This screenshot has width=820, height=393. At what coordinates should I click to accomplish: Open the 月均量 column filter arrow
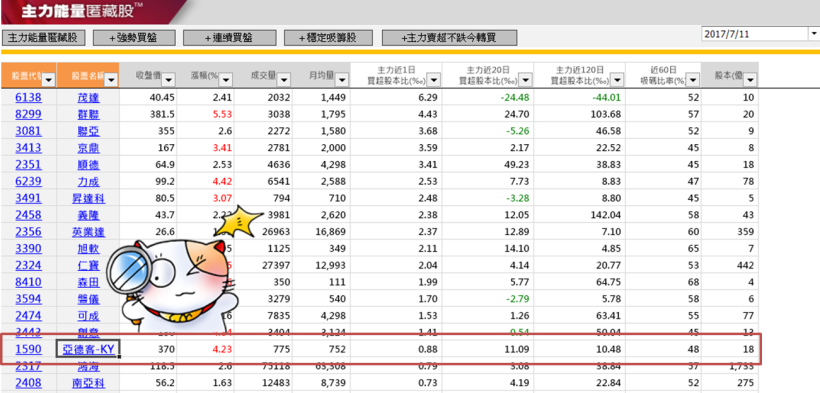341,80
